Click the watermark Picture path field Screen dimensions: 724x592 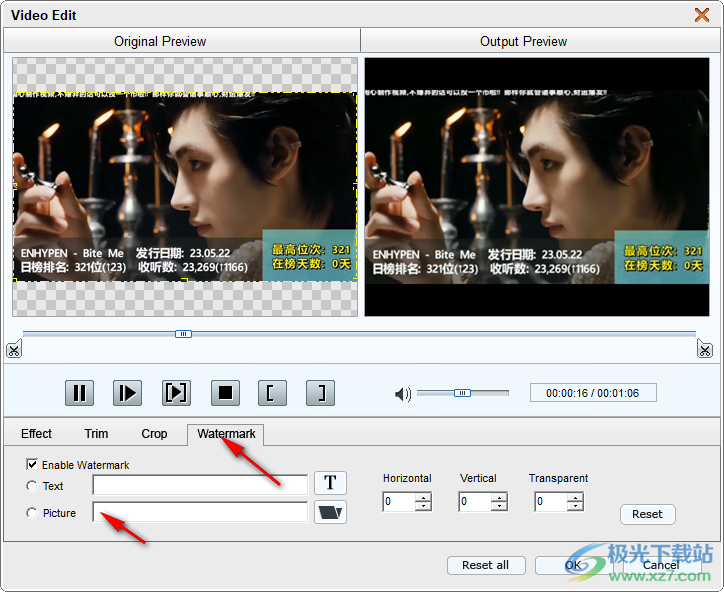click(200, 512)
